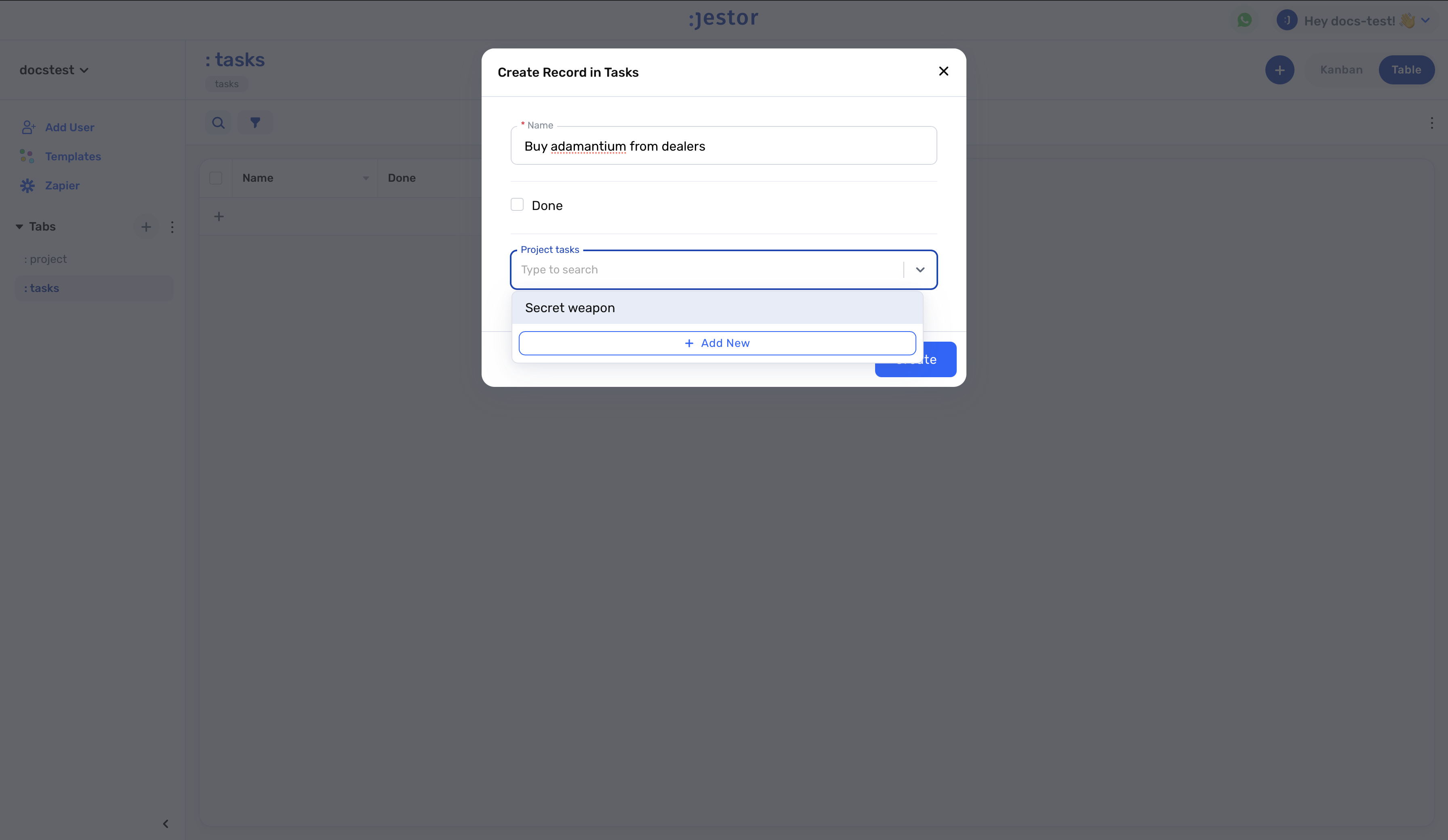
Task: Click the Add User person icon
Action: (28, 128)
